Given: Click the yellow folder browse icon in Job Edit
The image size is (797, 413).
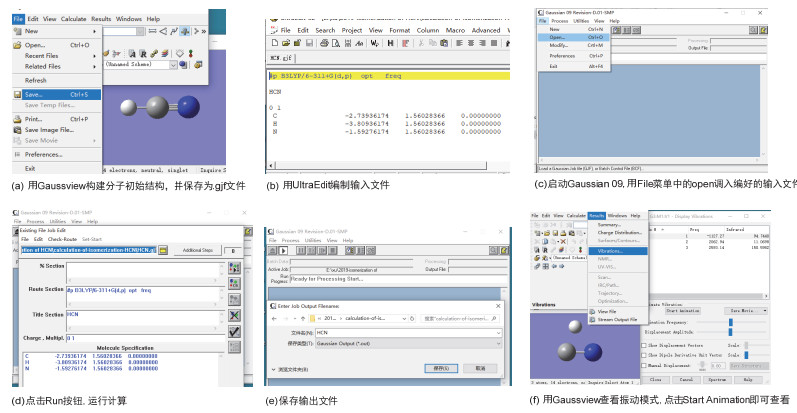Looking at the screenshot, I should click(163, 250).
